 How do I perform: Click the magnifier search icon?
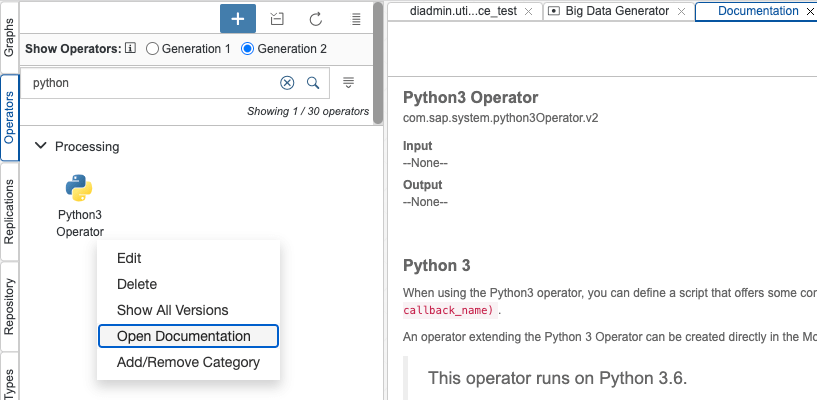(x=313, y=83)
